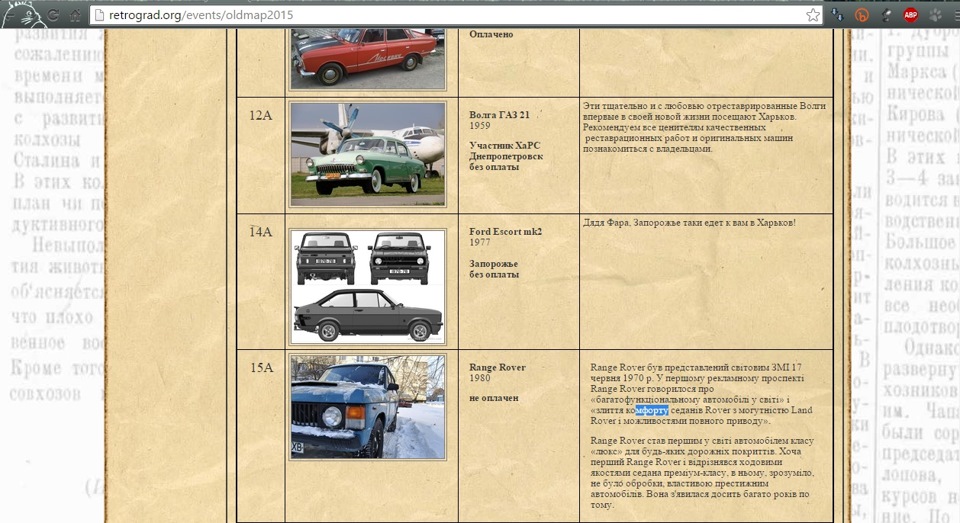Open the red Moskvich car photo
Image resolution: width=960 pixels, height=523 pixels.
[x=367, y=59]
